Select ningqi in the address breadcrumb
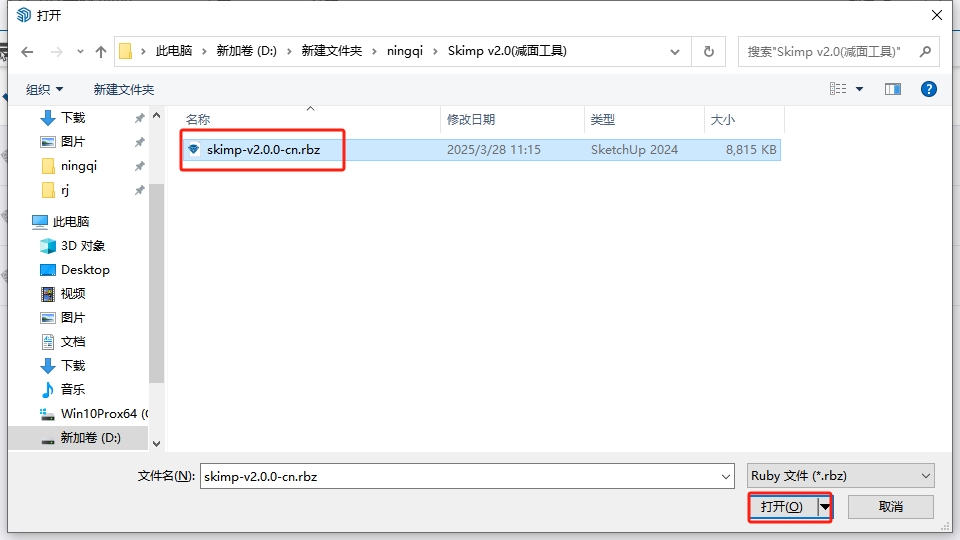 pos(405,51)
